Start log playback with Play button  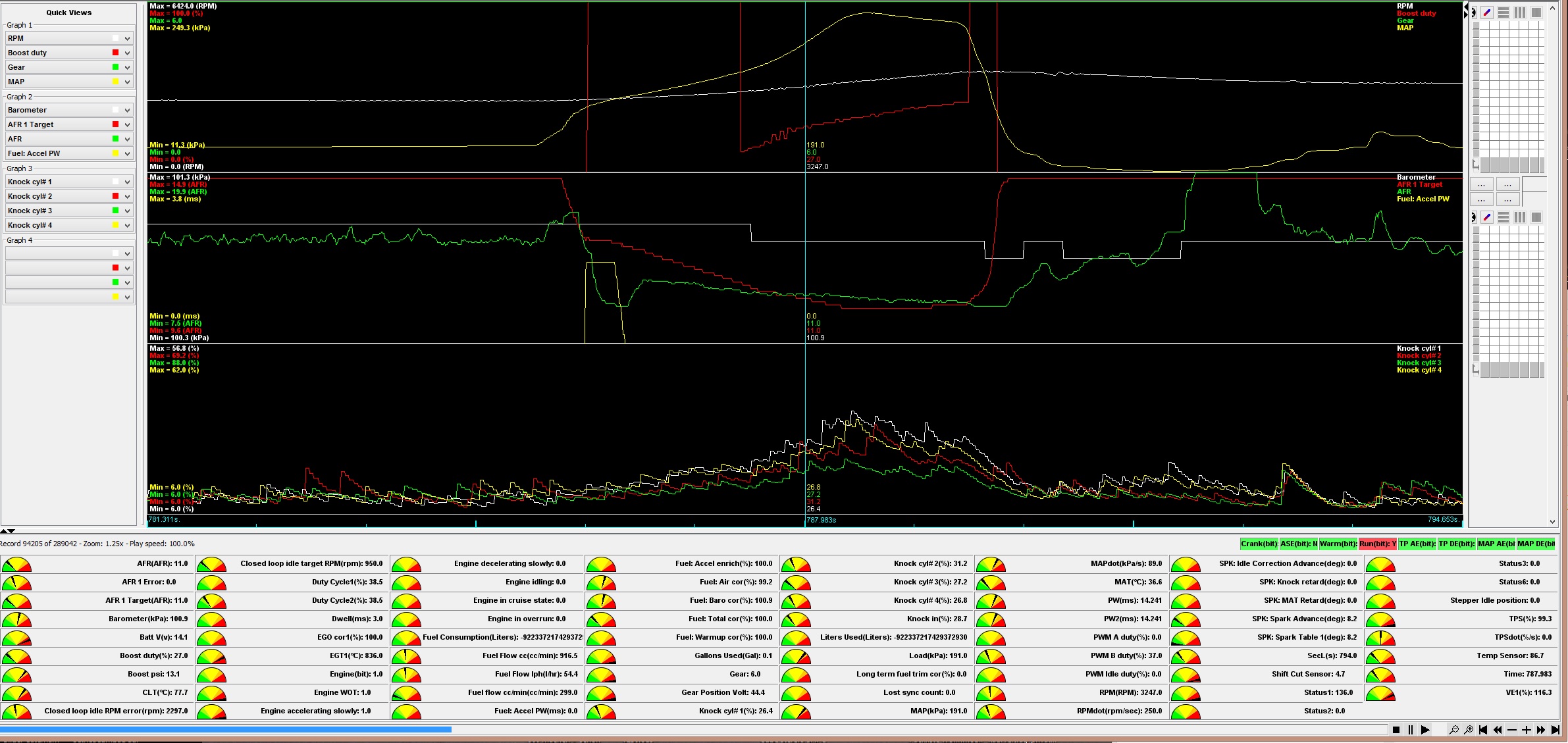[x=1425, y=730]
